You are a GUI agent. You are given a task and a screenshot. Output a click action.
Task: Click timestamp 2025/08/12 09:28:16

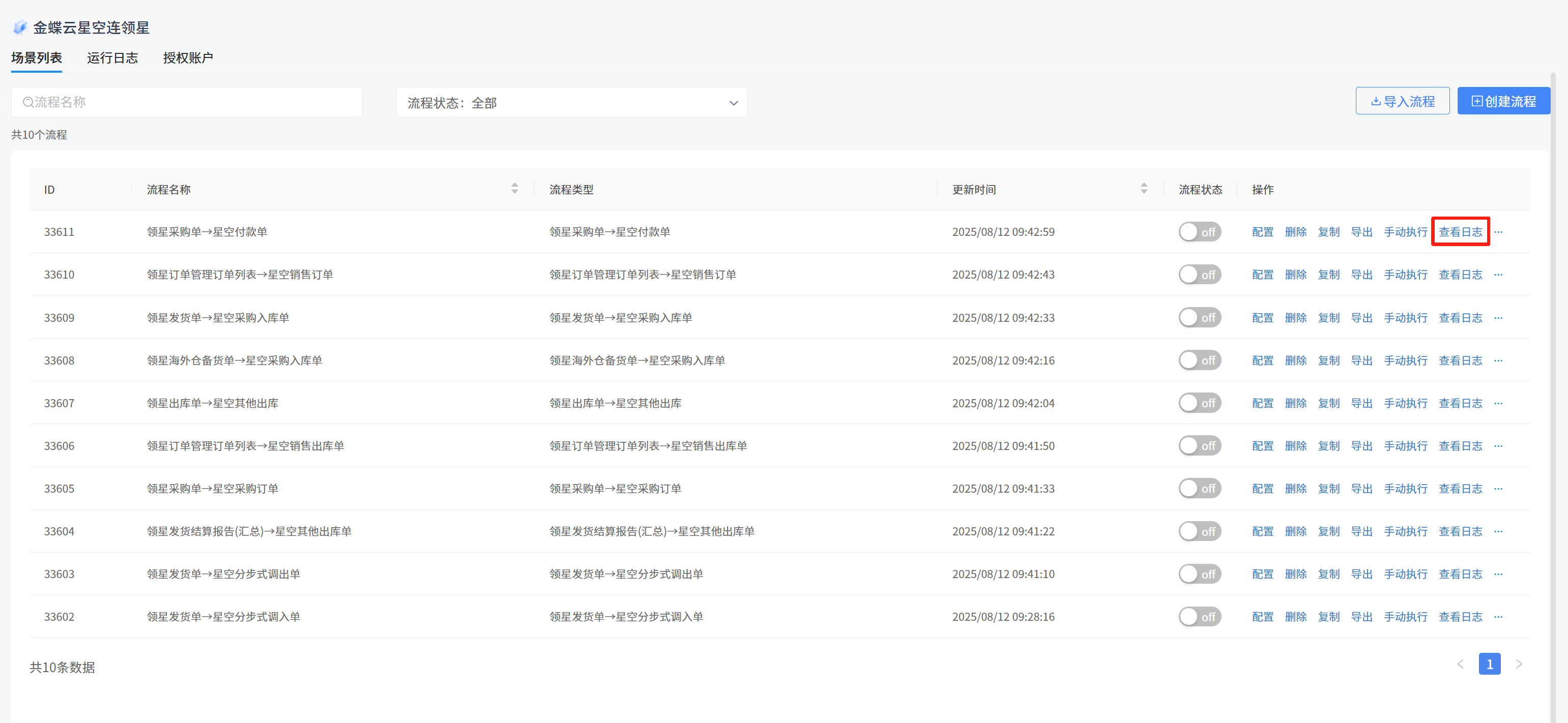click(x=1003, y=617)
